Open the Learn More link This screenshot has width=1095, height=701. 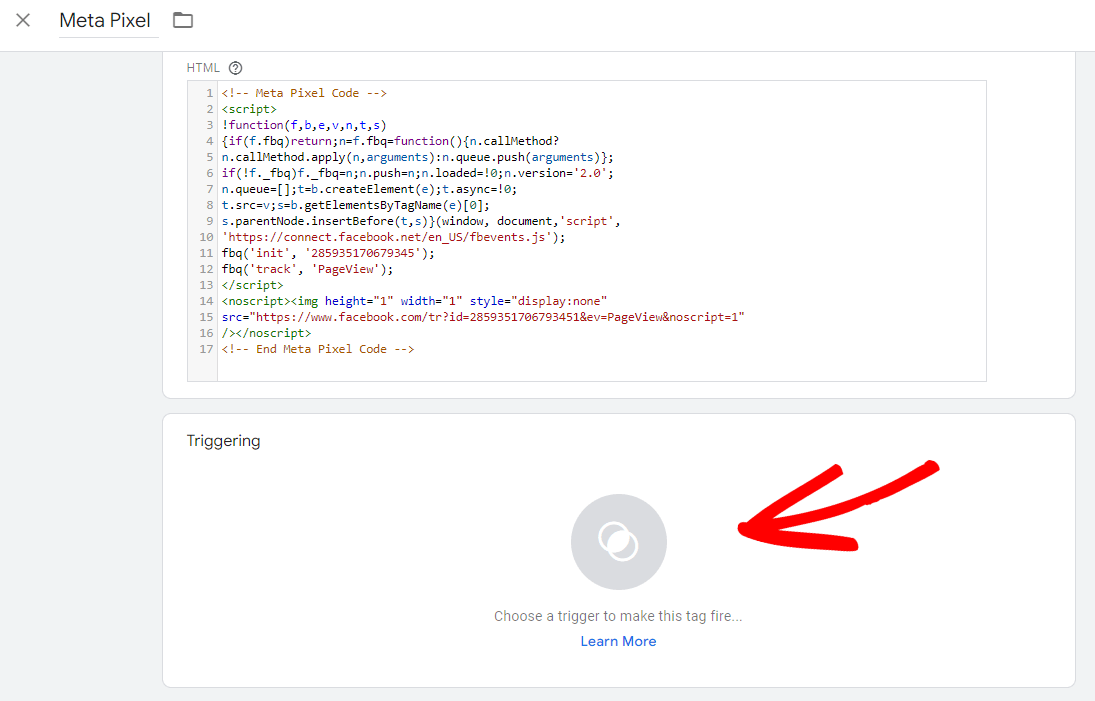point(618,640)
